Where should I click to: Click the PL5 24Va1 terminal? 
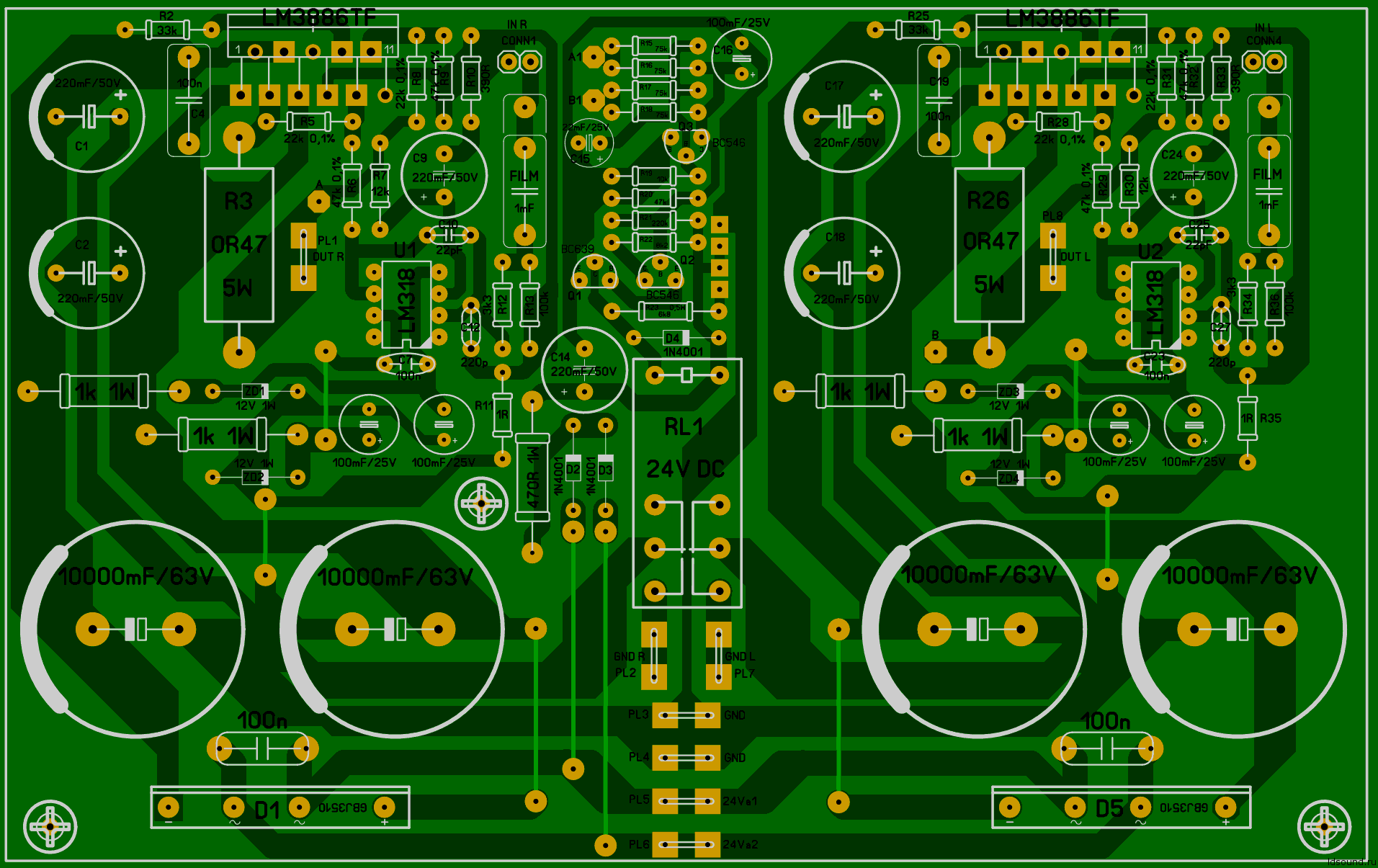[686, 801]
